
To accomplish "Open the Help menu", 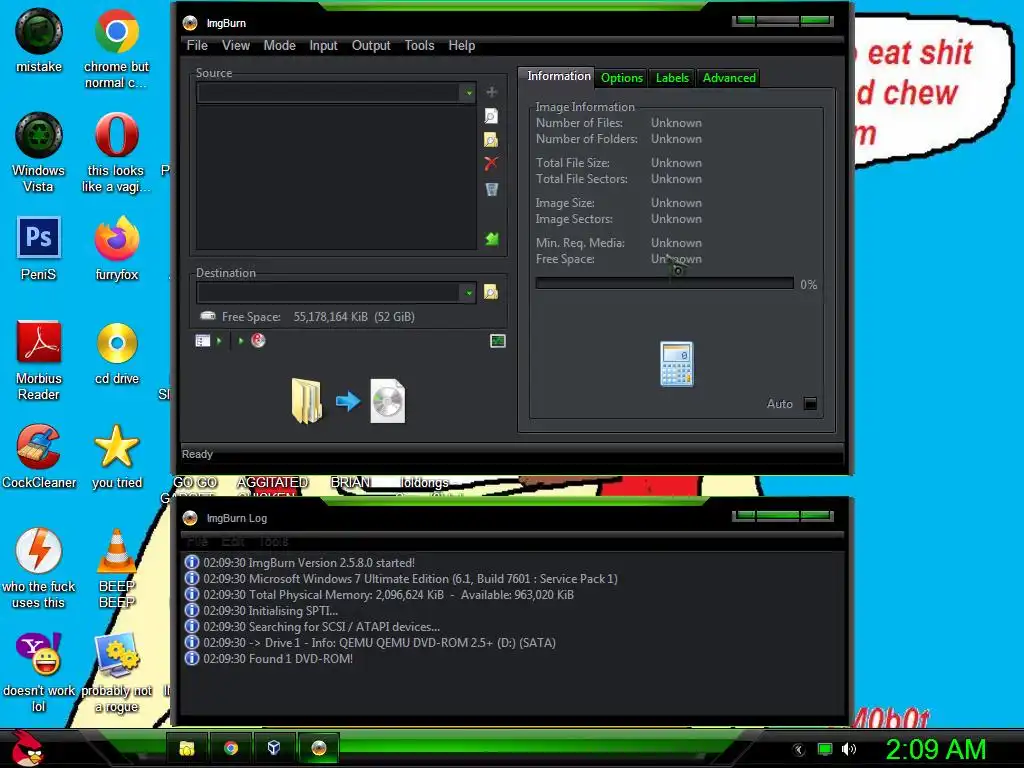I will click(x=462, y=46).
